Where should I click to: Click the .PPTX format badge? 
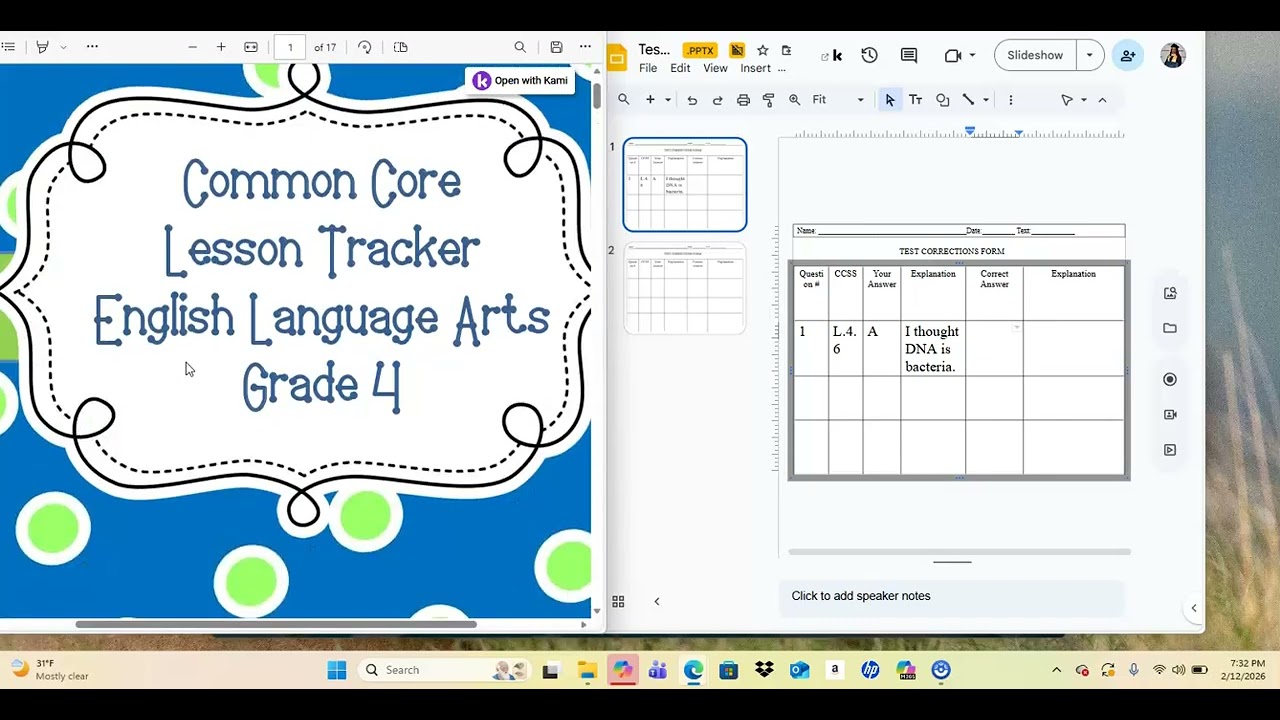click(x=700, y=50)
